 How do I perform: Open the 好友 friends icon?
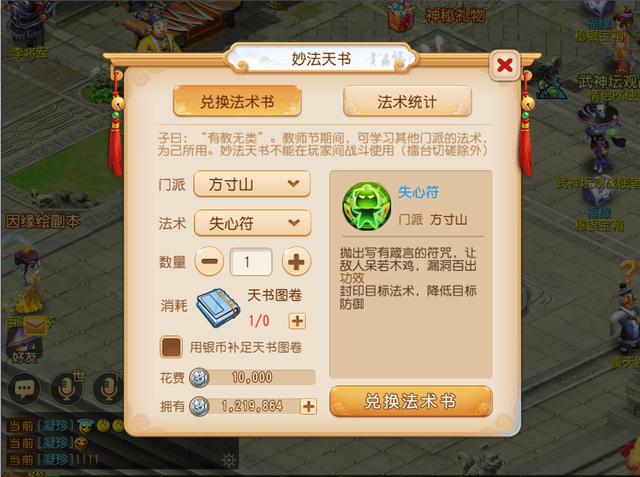(x=24, y=345)
